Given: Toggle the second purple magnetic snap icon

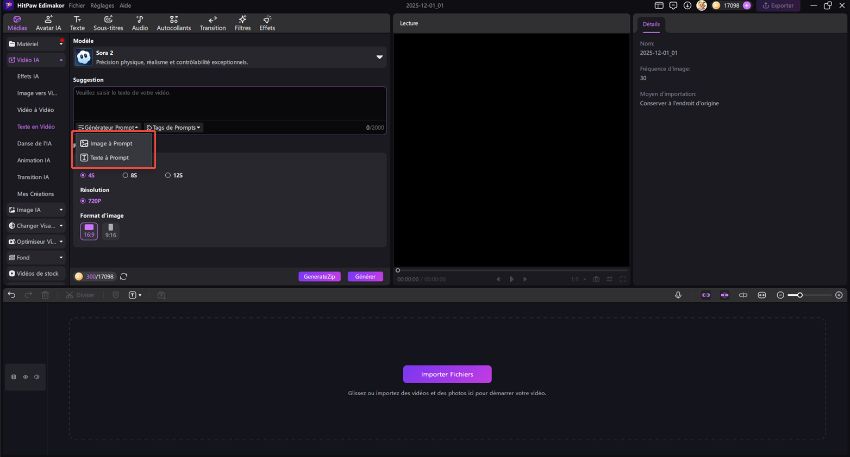Looking at the screenshot, I should coord(724,295).
